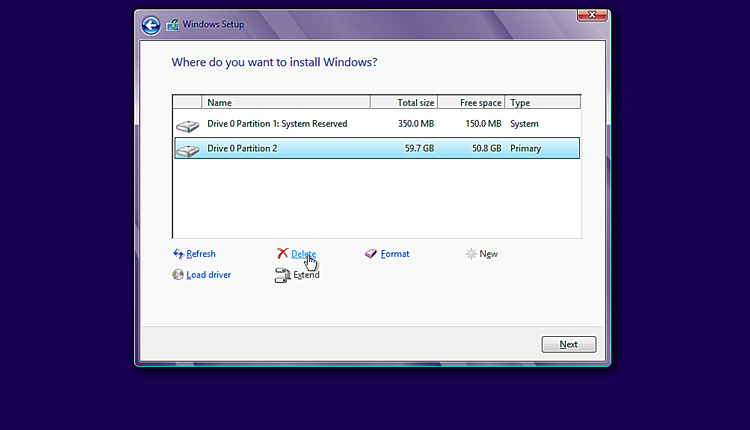Click the drive icon for Partition 1
The image size is (750, 430).
click(188, 126)
